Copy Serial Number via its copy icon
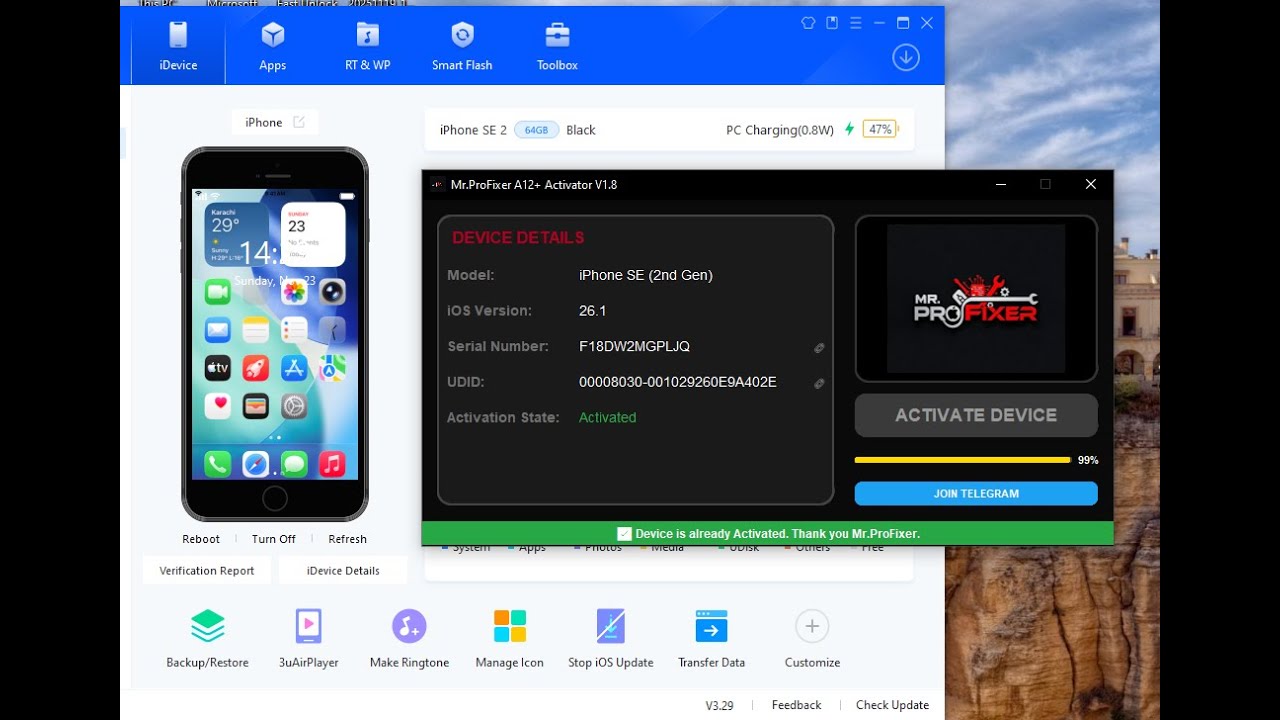The height and width of the screenshot is (720, 1280). tap(819, 348)
